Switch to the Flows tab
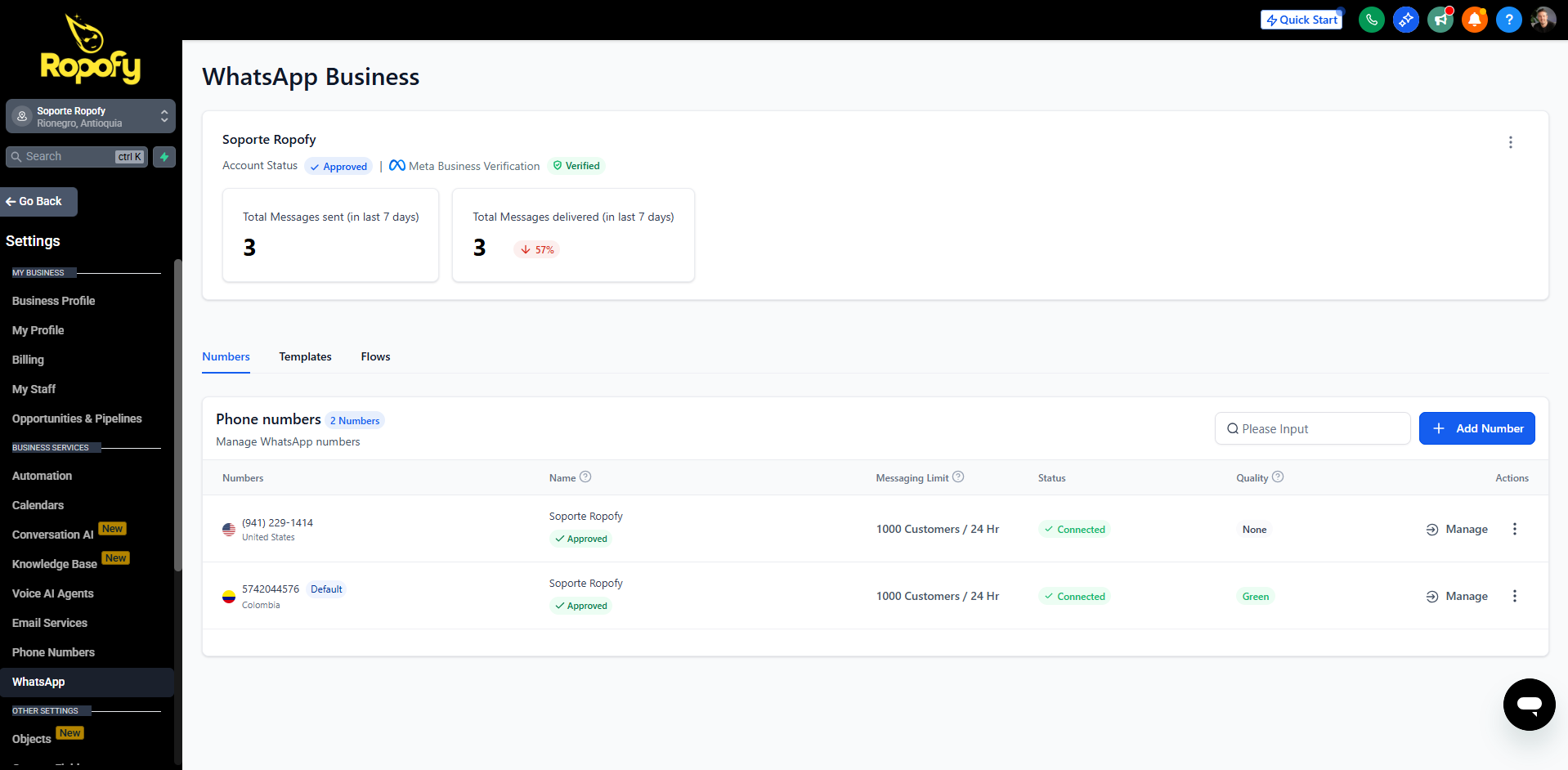 point(375,357)
